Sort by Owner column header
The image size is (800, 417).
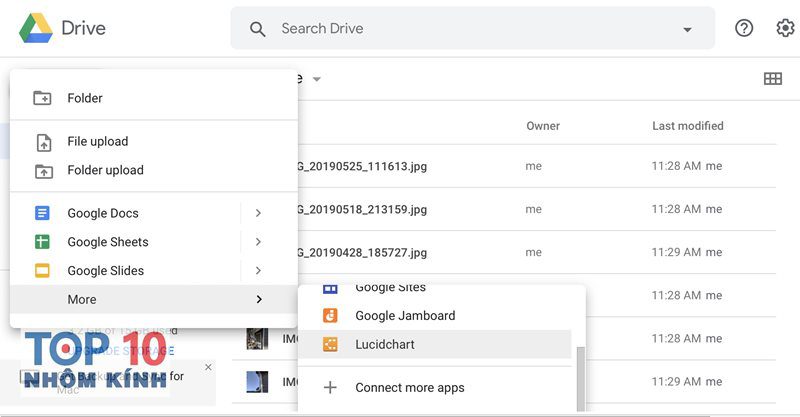(x=543, y=126)
